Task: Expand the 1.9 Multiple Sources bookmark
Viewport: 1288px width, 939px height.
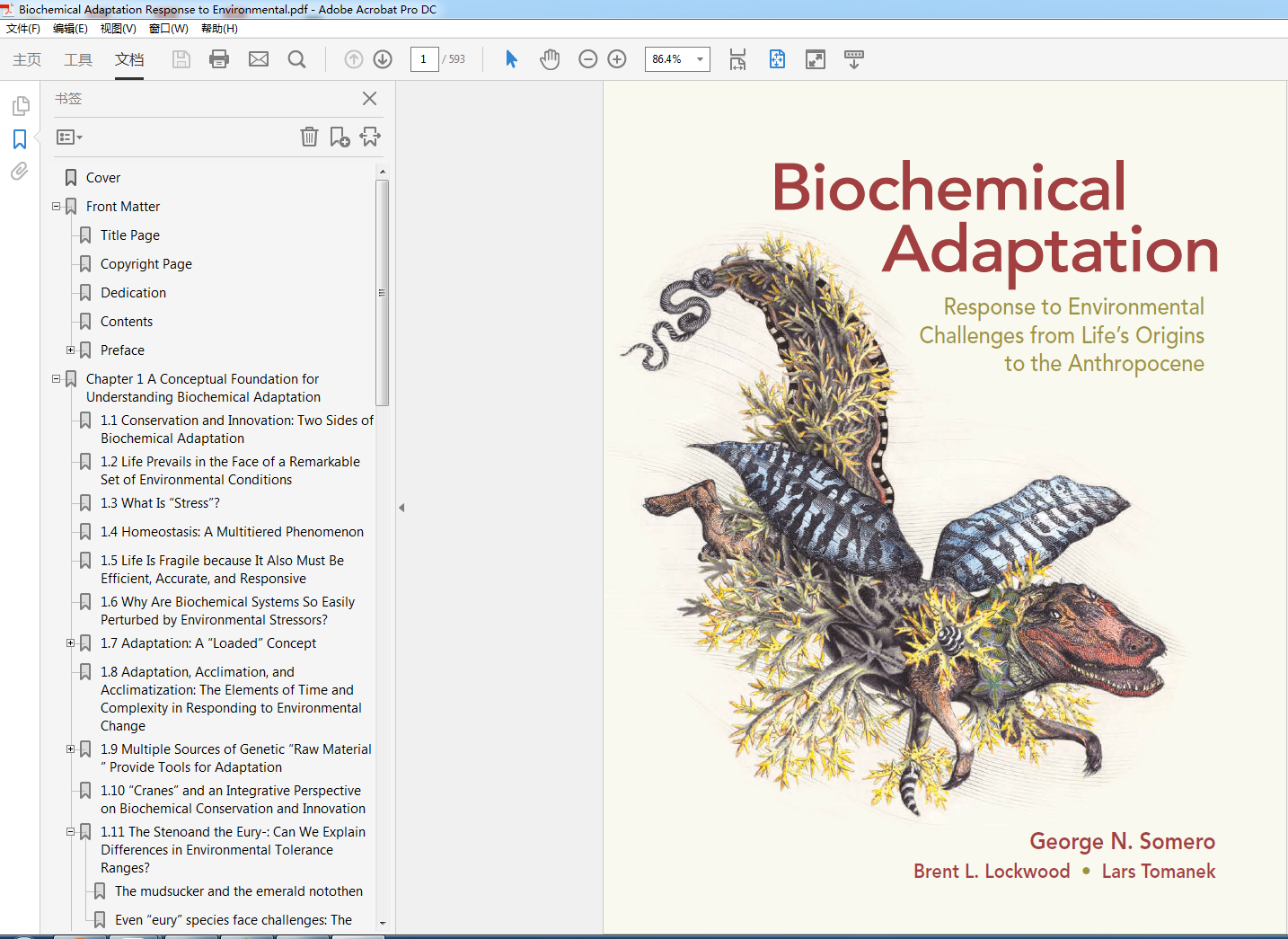Action: (x=70, y=749)
